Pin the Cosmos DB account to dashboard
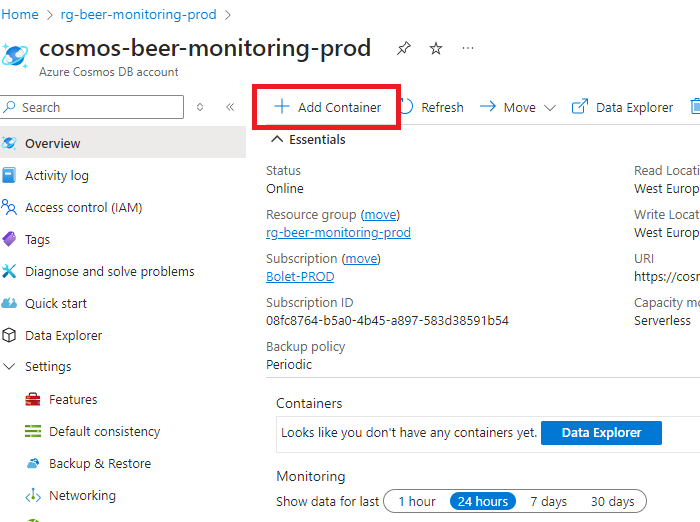Image resolution: width=700 pixels, height=522 pixels. click(x=404, y=48)
